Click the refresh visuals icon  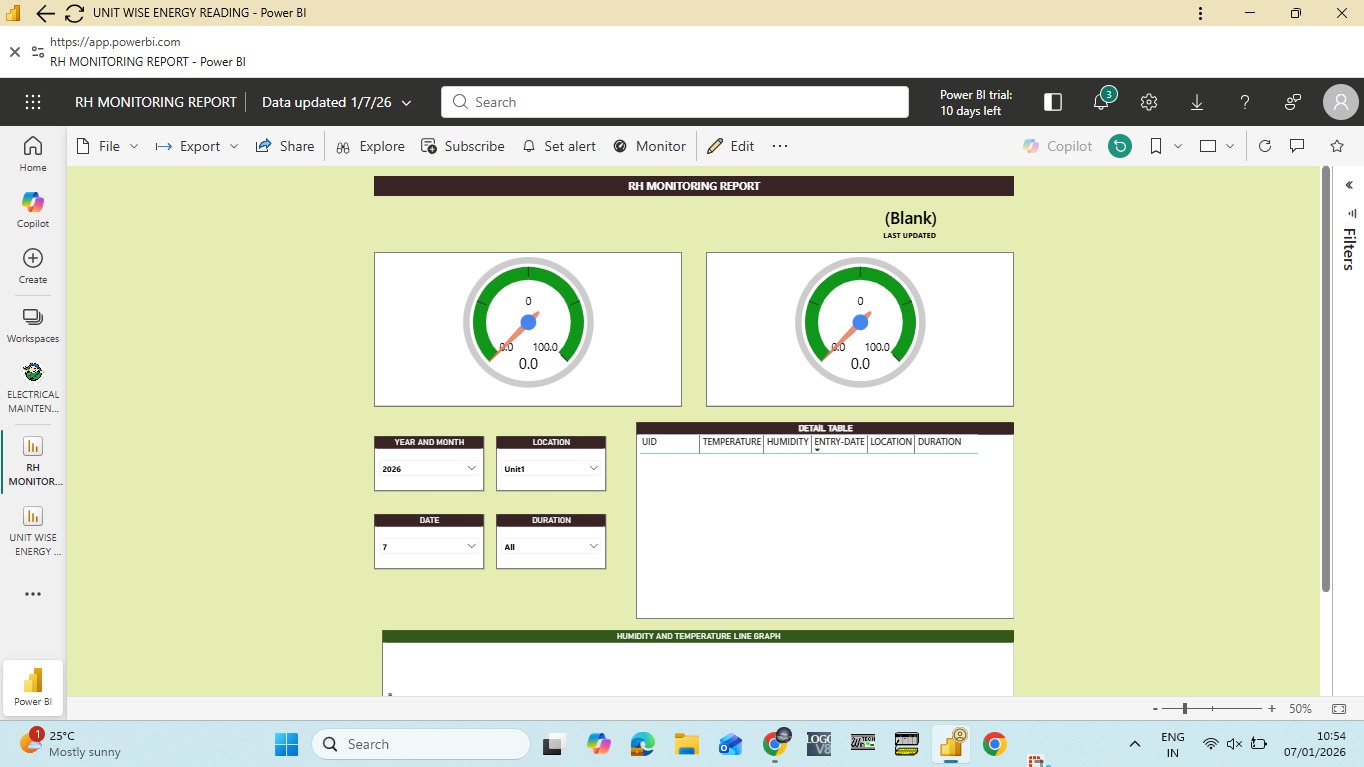coord(1265,146)
